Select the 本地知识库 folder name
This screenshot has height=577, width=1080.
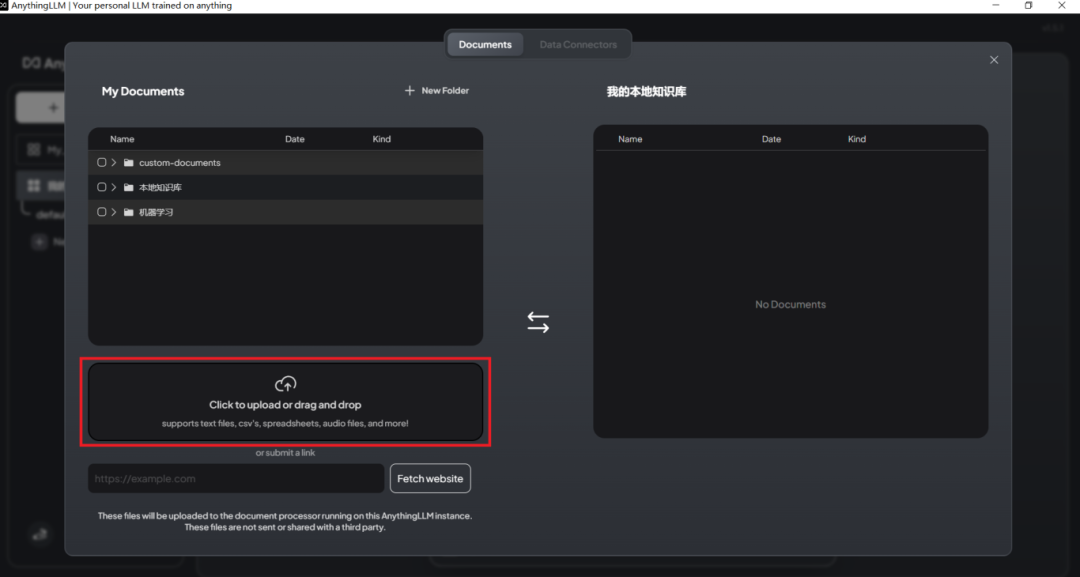click(160, 187)
